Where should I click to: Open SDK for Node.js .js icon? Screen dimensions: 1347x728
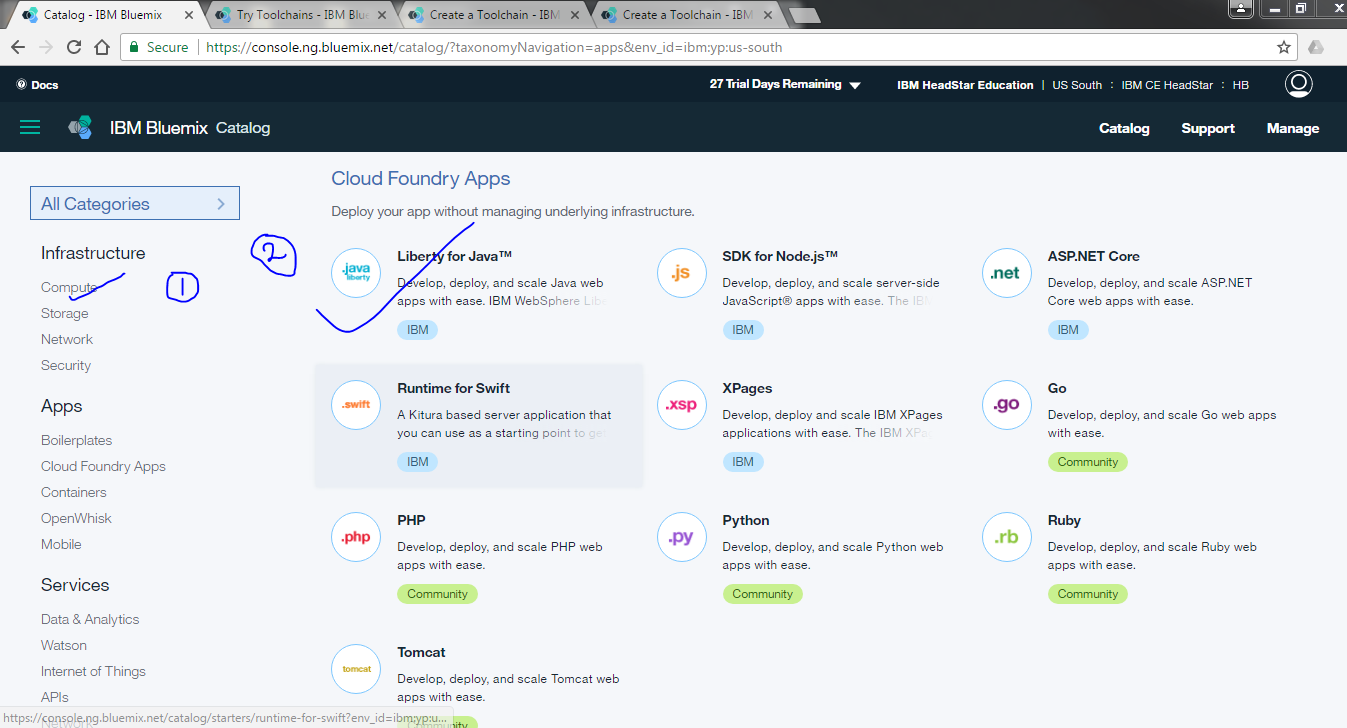point(681,273)
